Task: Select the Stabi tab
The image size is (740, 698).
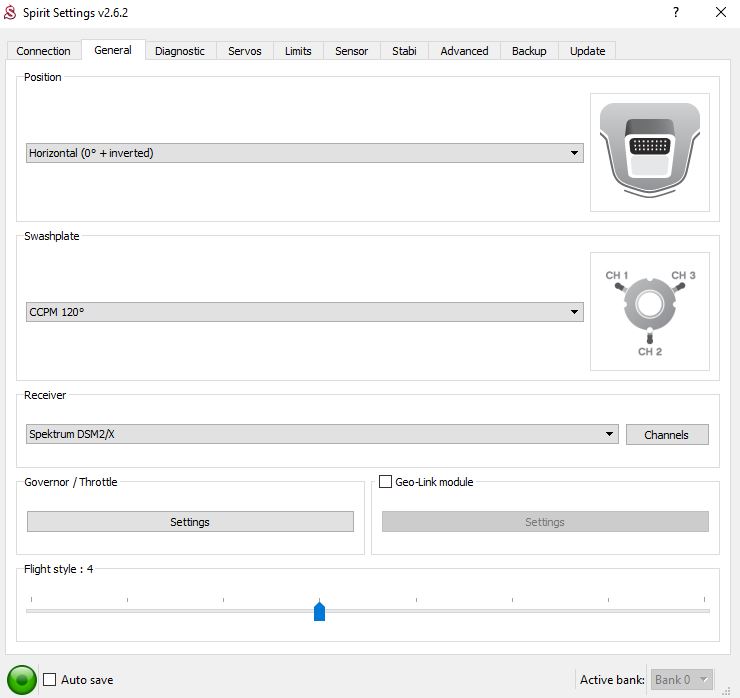Action: pyautogui.click(x=404, y=51)
